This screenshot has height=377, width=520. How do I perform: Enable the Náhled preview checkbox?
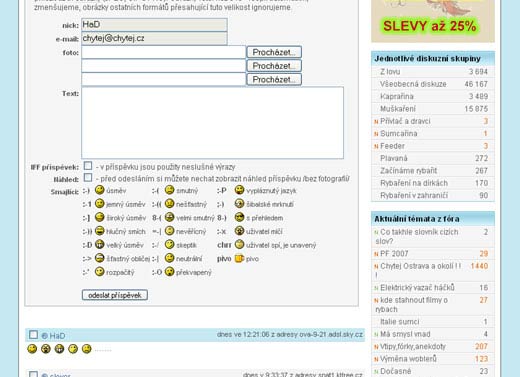point(88,177)
